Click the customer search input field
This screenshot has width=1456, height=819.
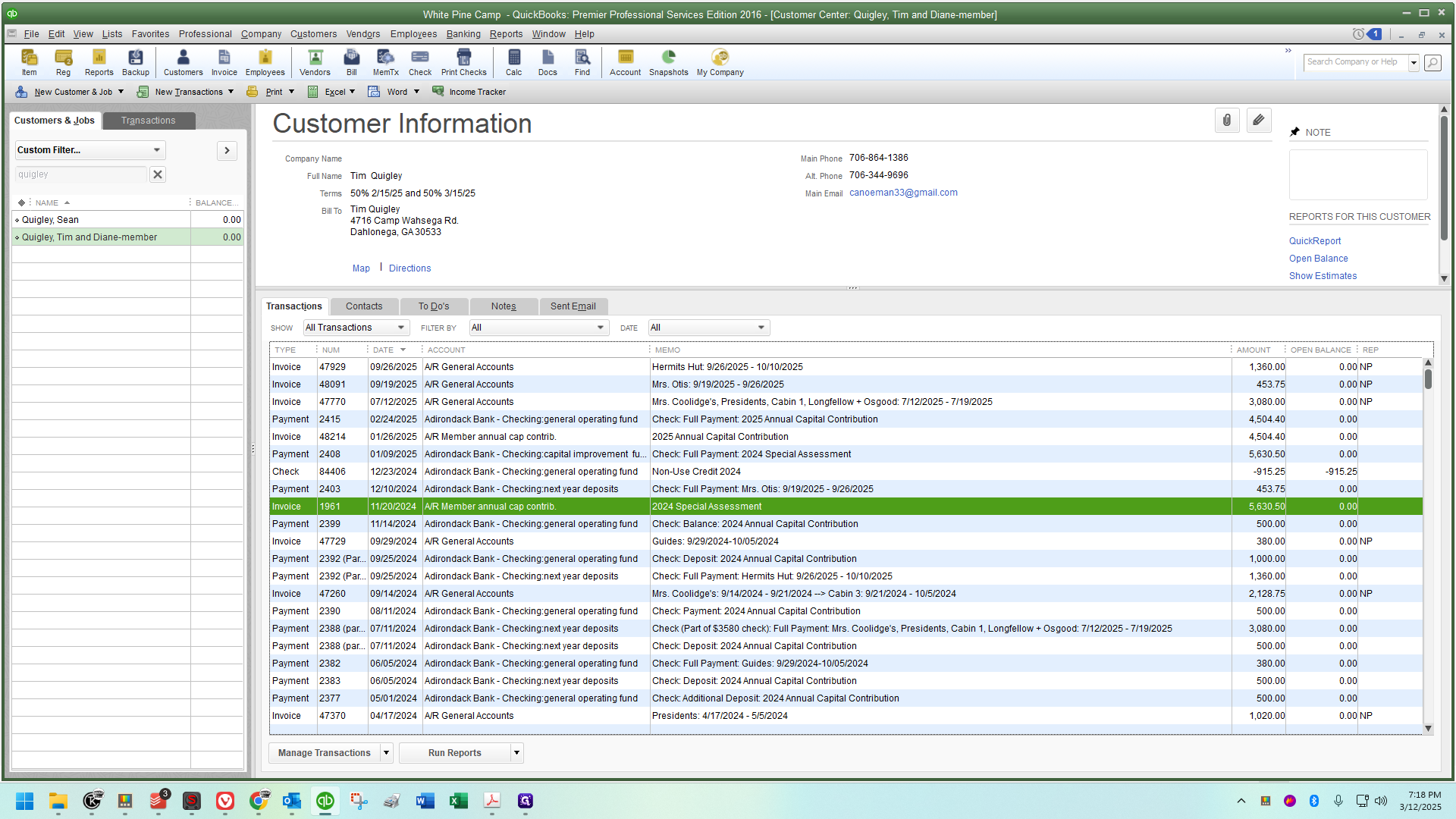(x=80, y=174)
